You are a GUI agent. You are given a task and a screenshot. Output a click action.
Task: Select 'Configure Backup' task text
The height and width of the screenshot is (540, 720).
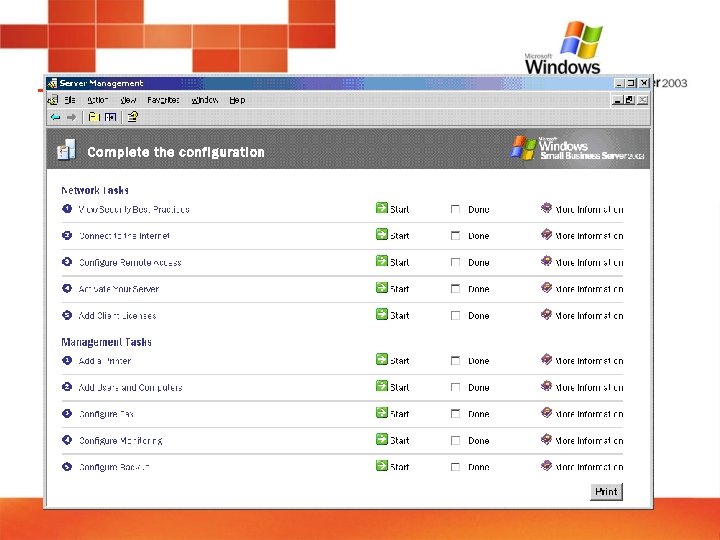114,467
